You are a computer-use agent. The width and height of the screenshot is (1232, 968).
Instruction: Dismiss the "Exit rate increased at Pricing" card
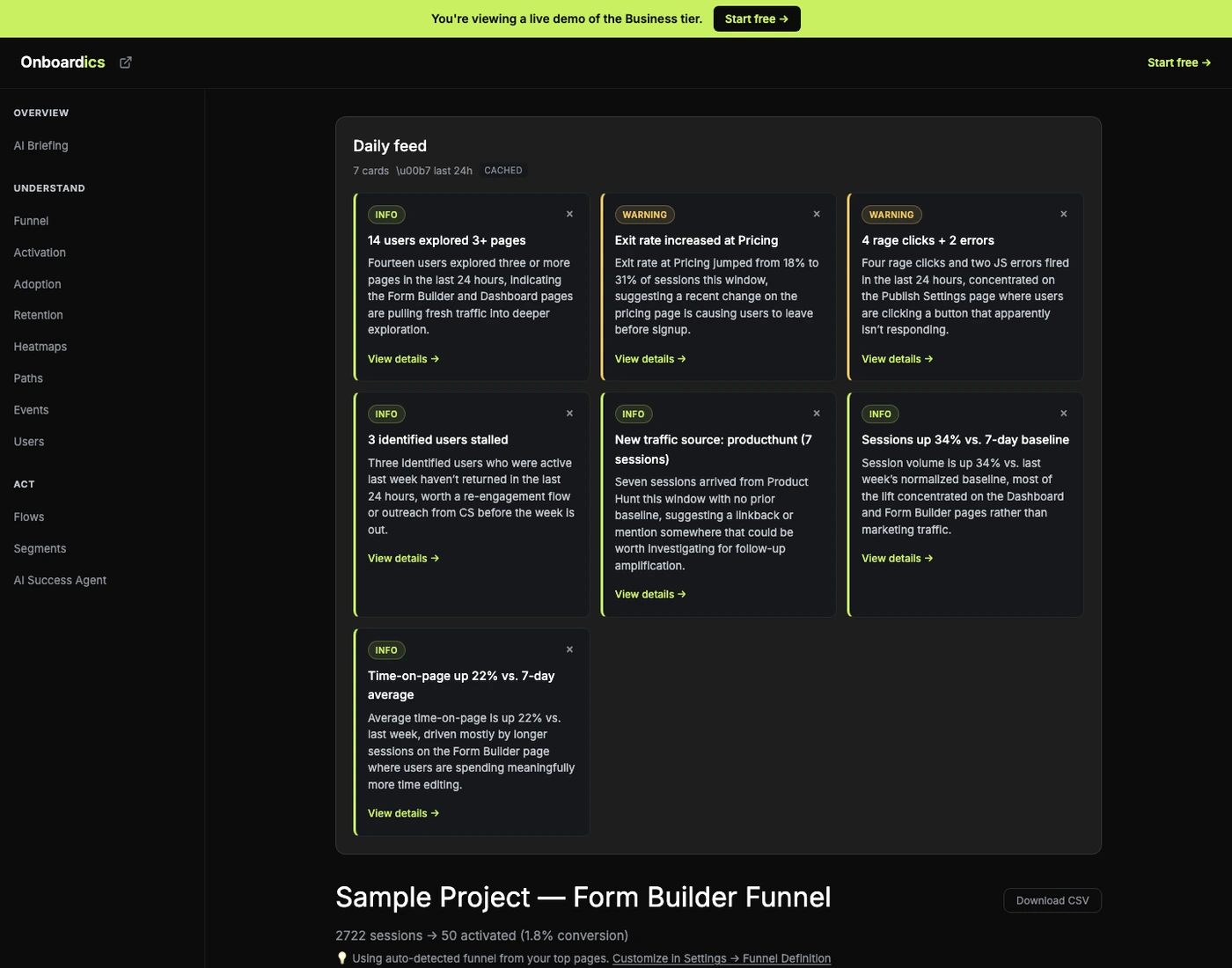816,214
